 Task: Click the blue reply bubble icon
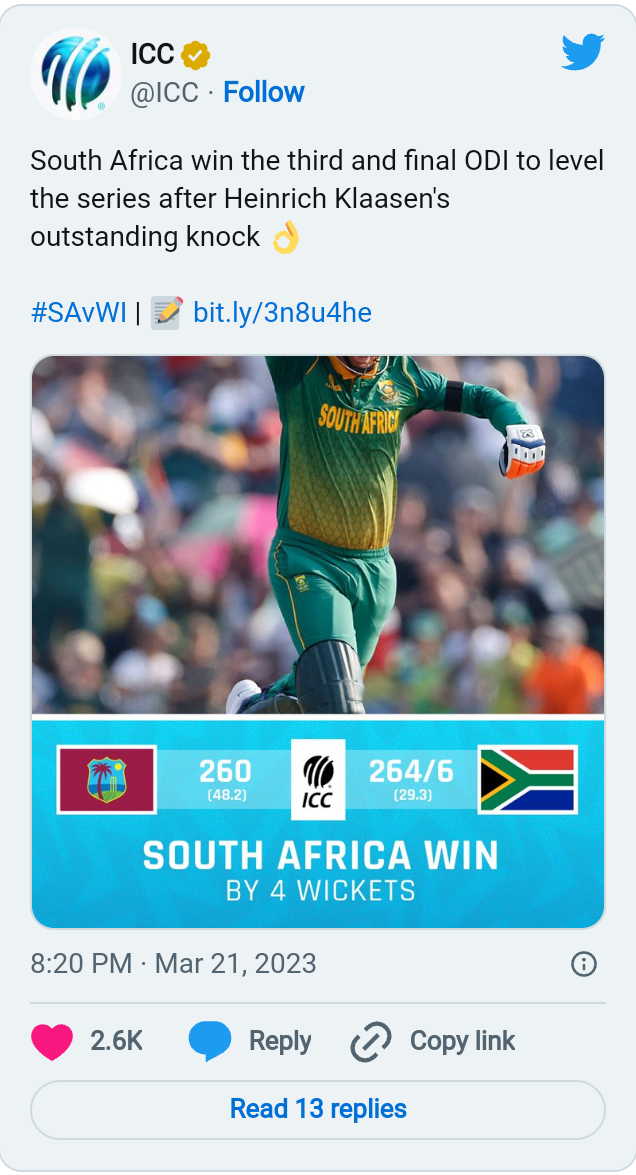pyautogui.click(x=210, y=1041)
